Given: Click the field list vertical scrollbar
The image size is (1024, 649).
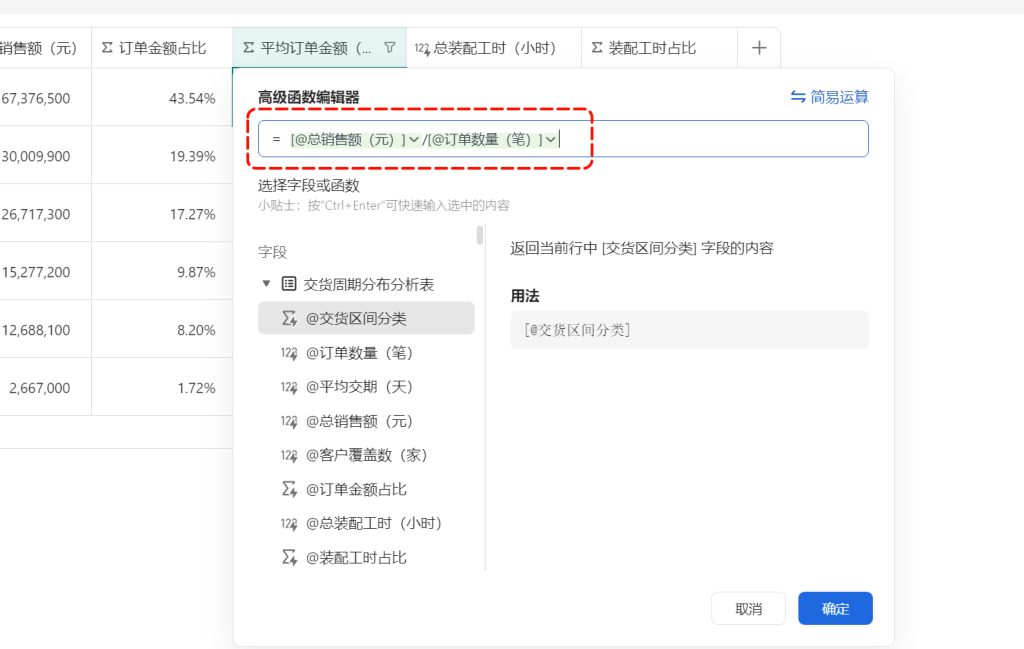Looking at the screenshot, I should point(480,235).
